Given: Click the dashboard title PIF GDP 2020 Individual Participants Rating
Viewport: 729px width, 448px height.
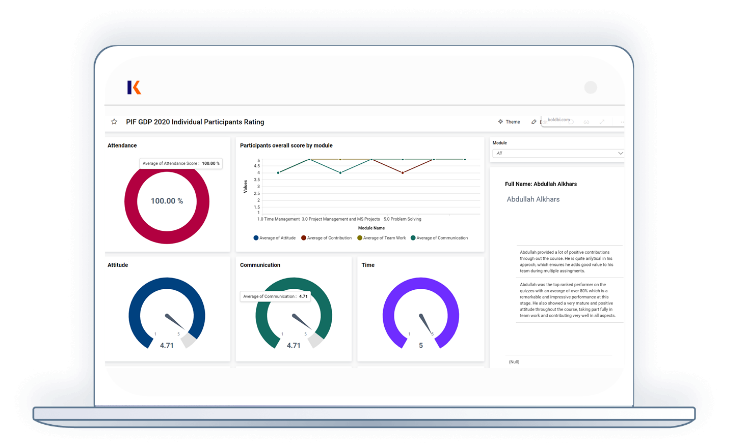Looking at the screenshot, I should (195, 122).
